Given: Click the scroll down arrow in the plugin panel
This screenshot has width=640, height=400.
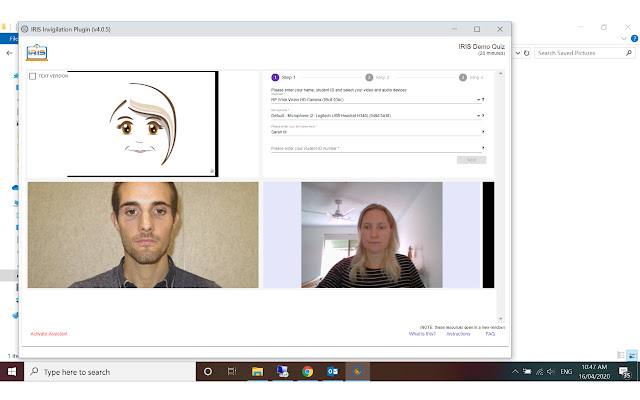Looking at the screenshot, I should 500,319.
